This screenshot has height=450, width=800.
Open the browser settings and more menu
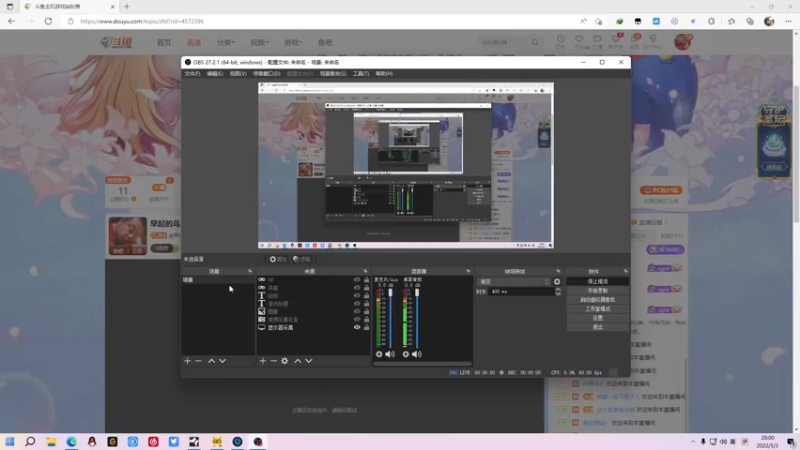[788, 21]
